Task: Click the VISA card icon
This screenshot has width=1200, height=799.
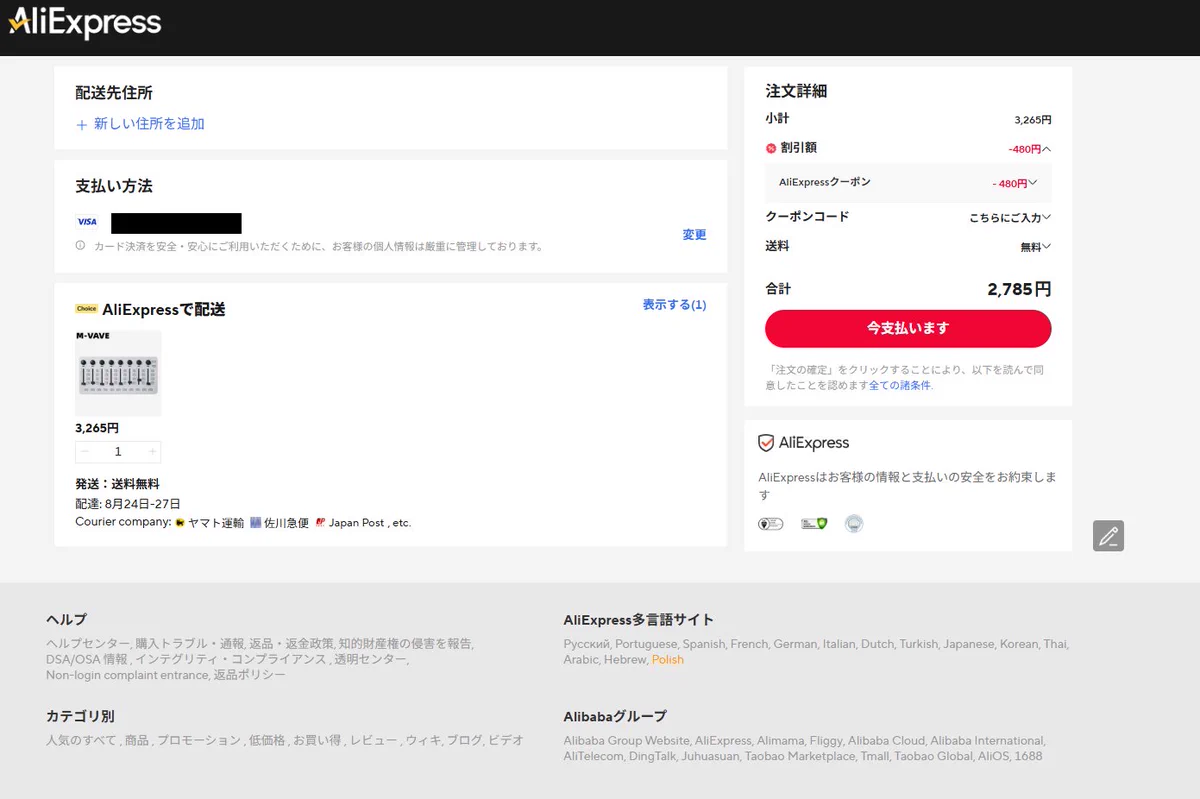Action: pos(87,222)
